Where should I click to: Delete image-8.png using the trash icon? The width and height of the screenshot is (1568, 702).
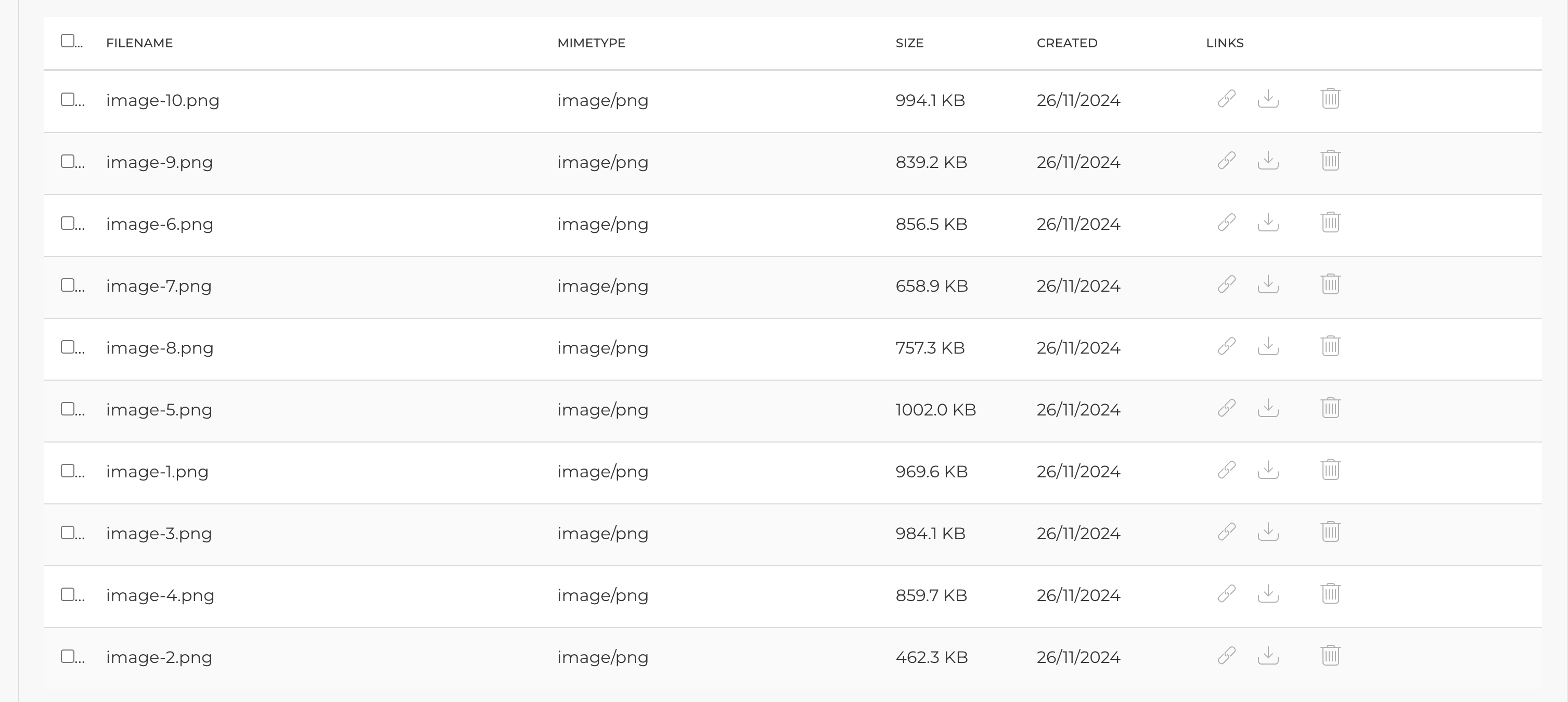point(1331,347)
